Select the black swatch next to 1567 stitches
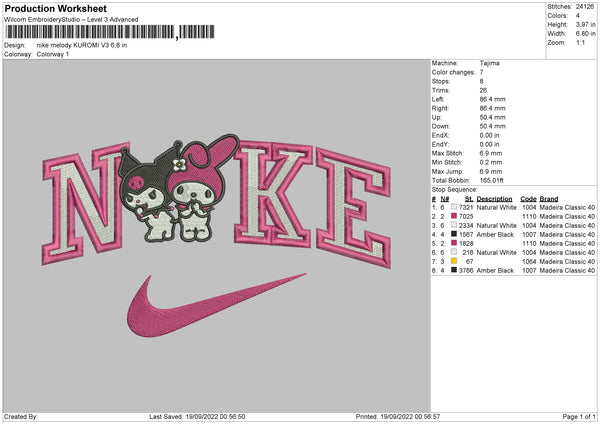This screenshot has height=424, width=600. [x=454, y=234]
